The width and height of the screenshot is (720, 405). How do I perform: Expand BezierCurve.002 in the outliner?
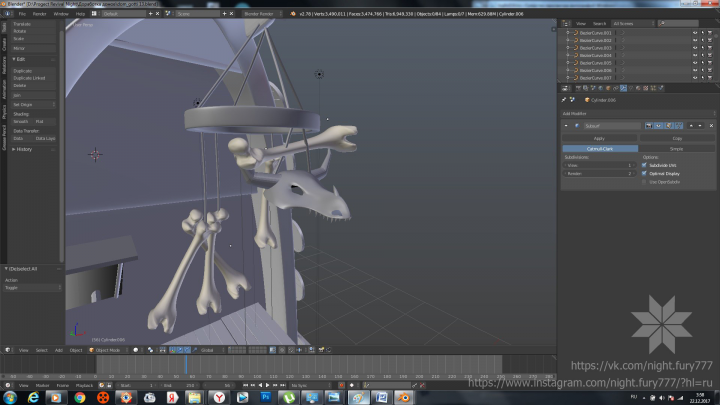568,40
